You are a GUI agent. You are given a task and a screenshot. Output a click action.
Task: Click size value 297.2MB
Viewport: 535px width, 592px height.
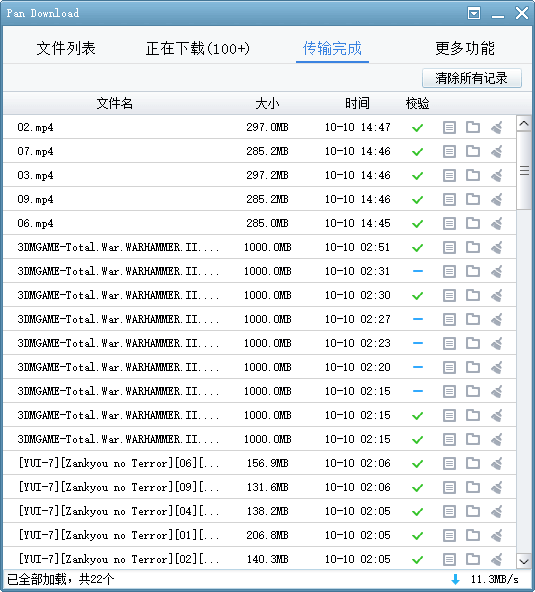(267, 175)
